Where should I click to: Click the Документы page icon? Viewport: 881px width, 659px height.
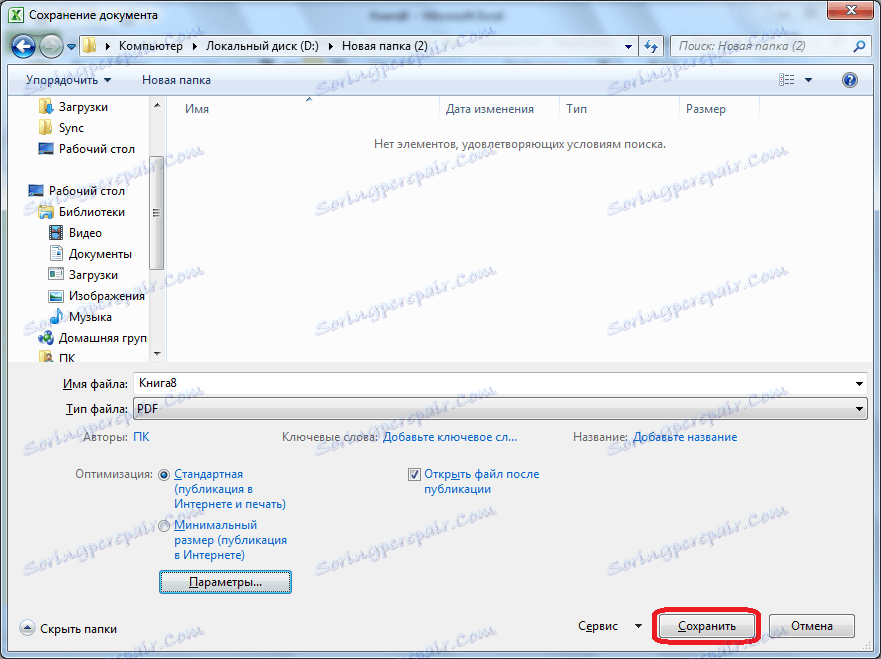click(56, 253)
